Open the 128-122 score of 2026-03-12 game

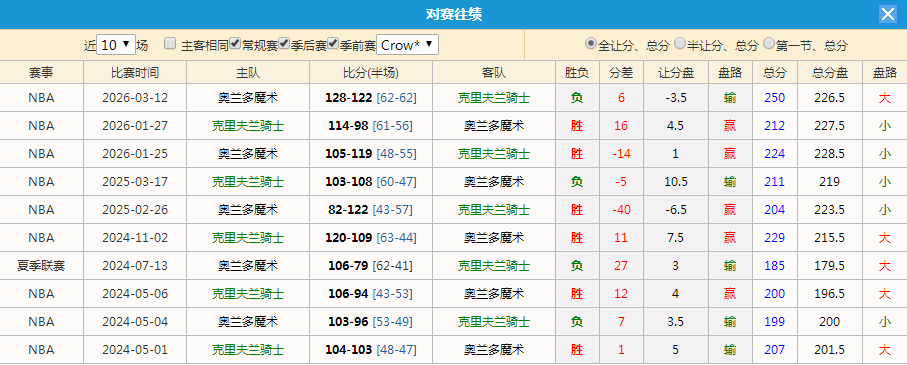point(348,98)
